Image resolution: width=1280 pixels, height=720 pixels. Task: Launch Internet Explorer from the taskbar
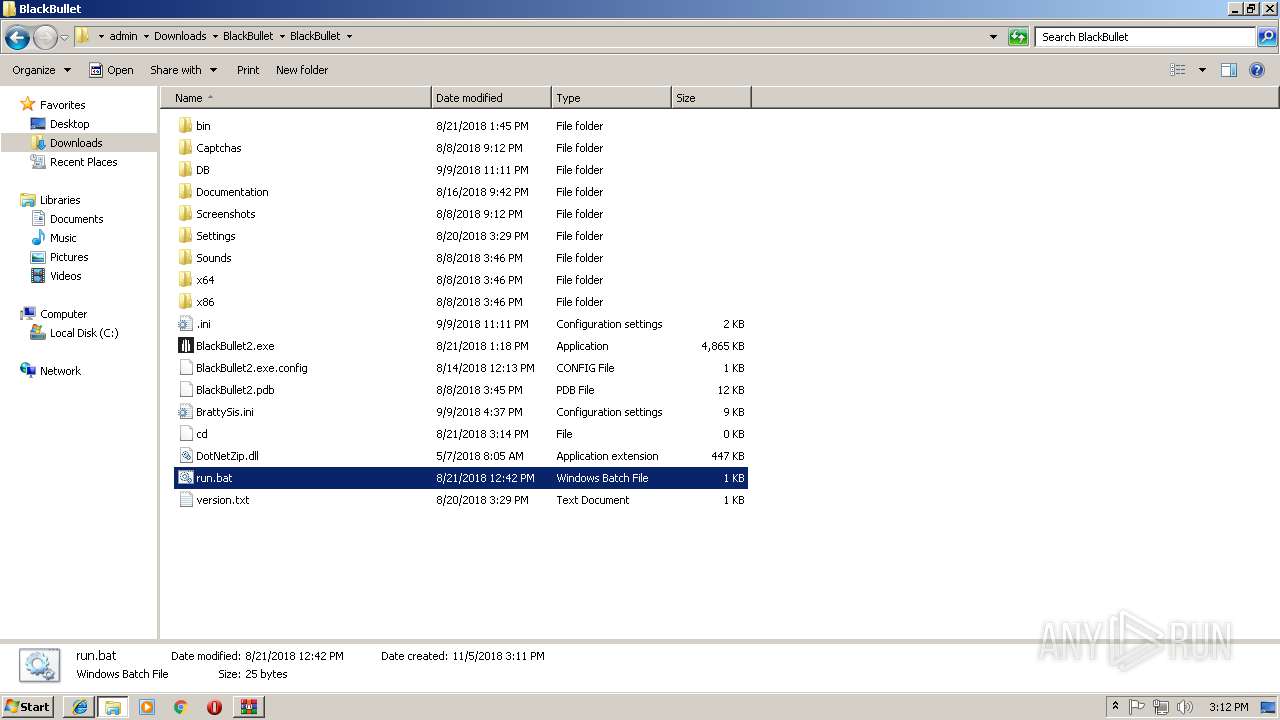79,707
